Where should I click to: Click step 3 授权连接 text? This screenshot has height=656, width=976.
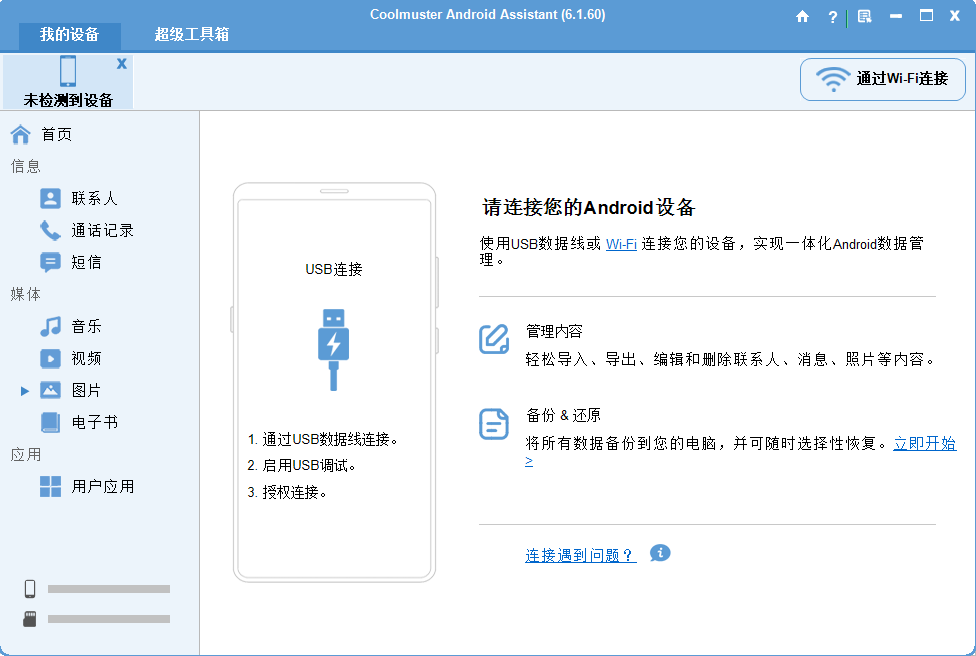click(287, 492)
